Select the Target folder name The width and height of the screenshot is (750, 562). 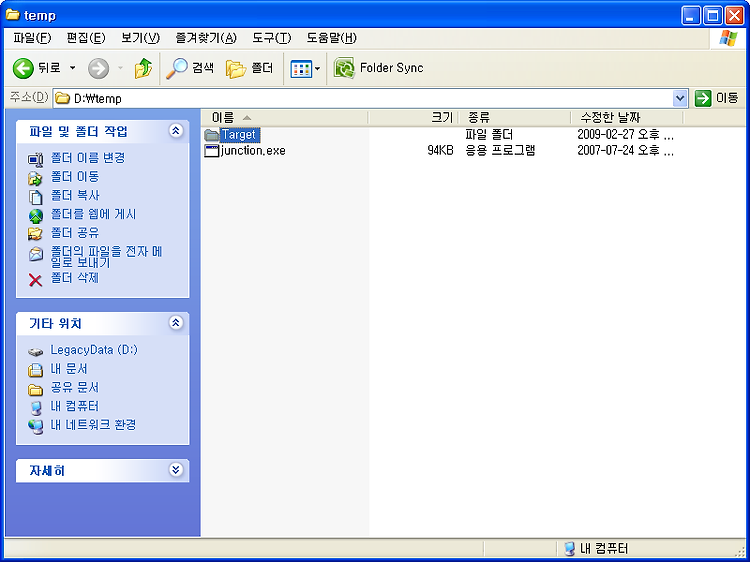pyautogui.click(x=239, y=135)
